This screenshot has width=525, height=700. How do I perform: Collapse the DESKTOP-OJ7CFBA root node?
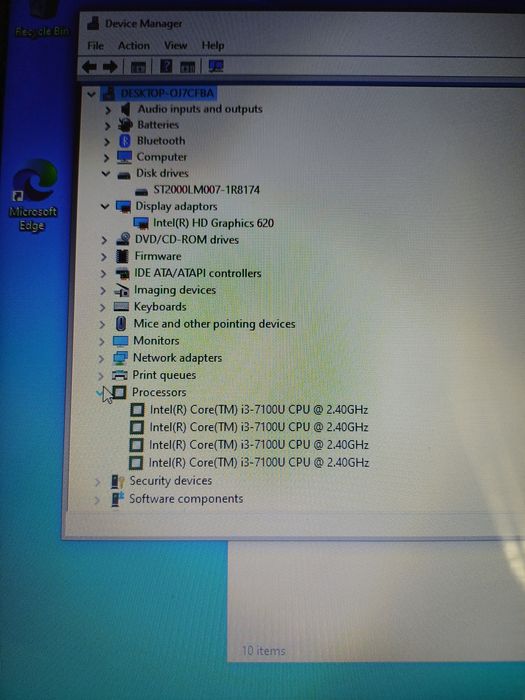point(92,94)
